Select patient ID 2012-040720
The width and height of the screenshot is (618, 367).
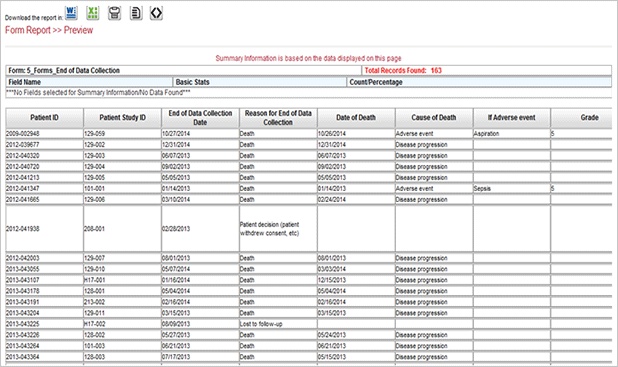22,167
